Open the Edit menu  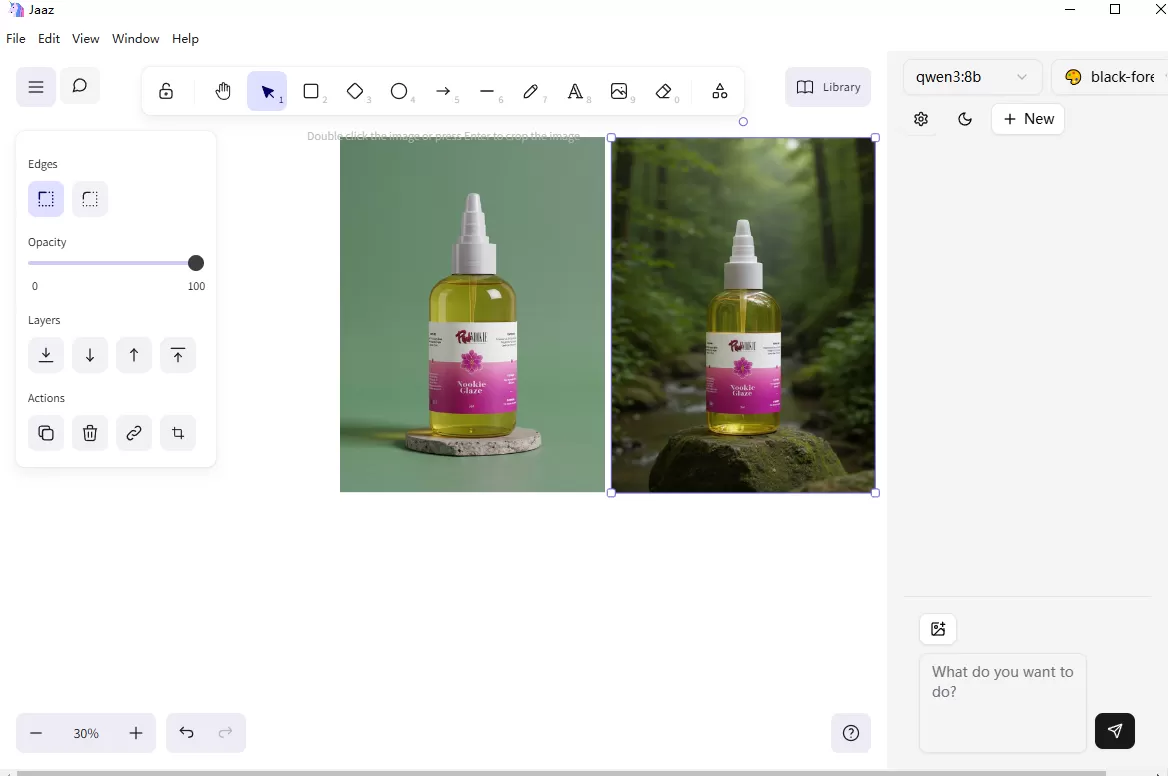pyautogui.click(x=48, y=39)
